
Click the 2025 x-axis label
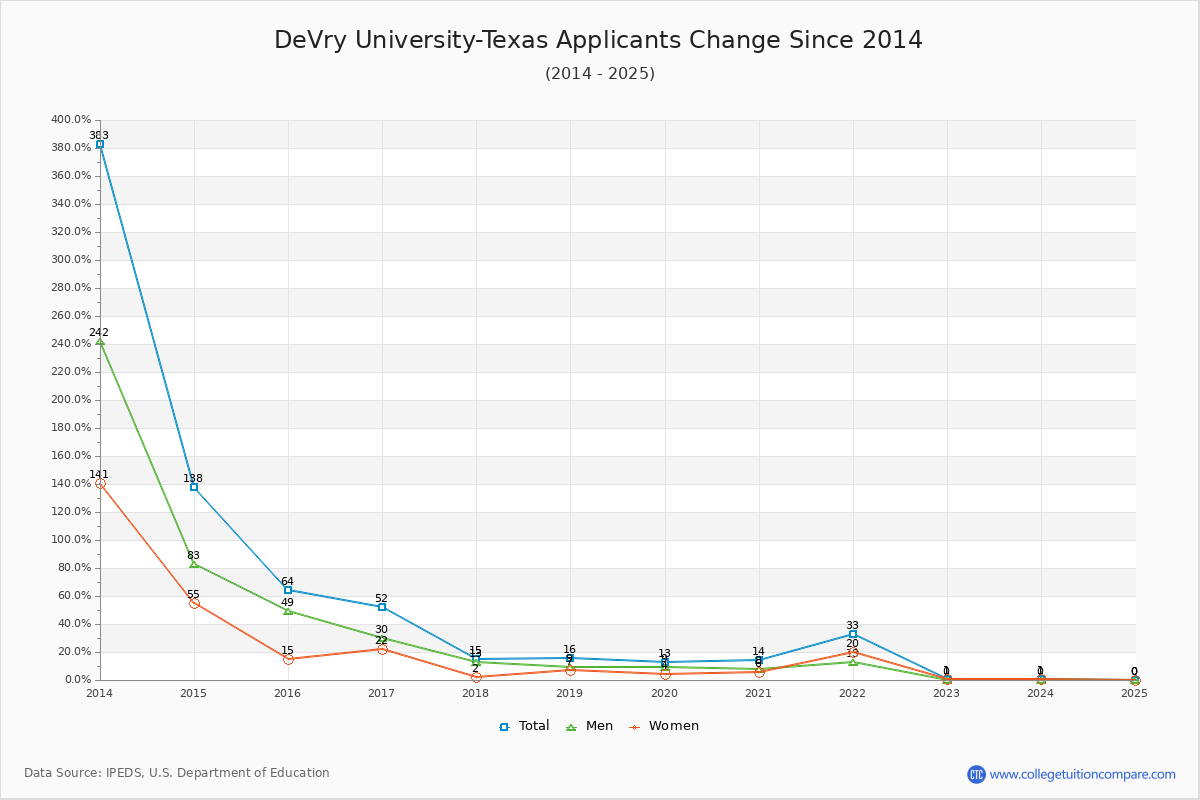1135,692
